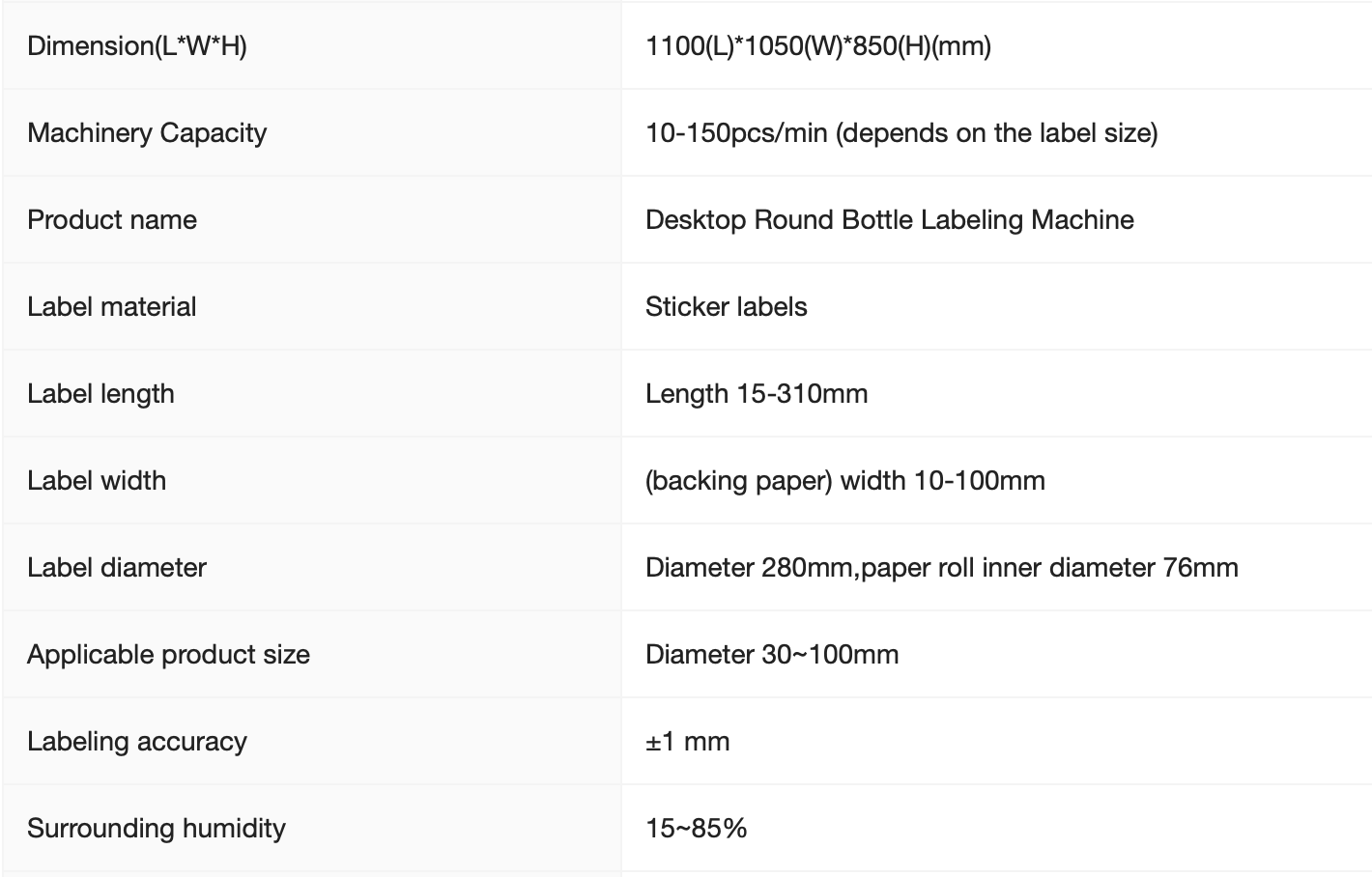Select the Length 15-310mm value
Viewport: 1372px width, 877px height.
(756, 393)
